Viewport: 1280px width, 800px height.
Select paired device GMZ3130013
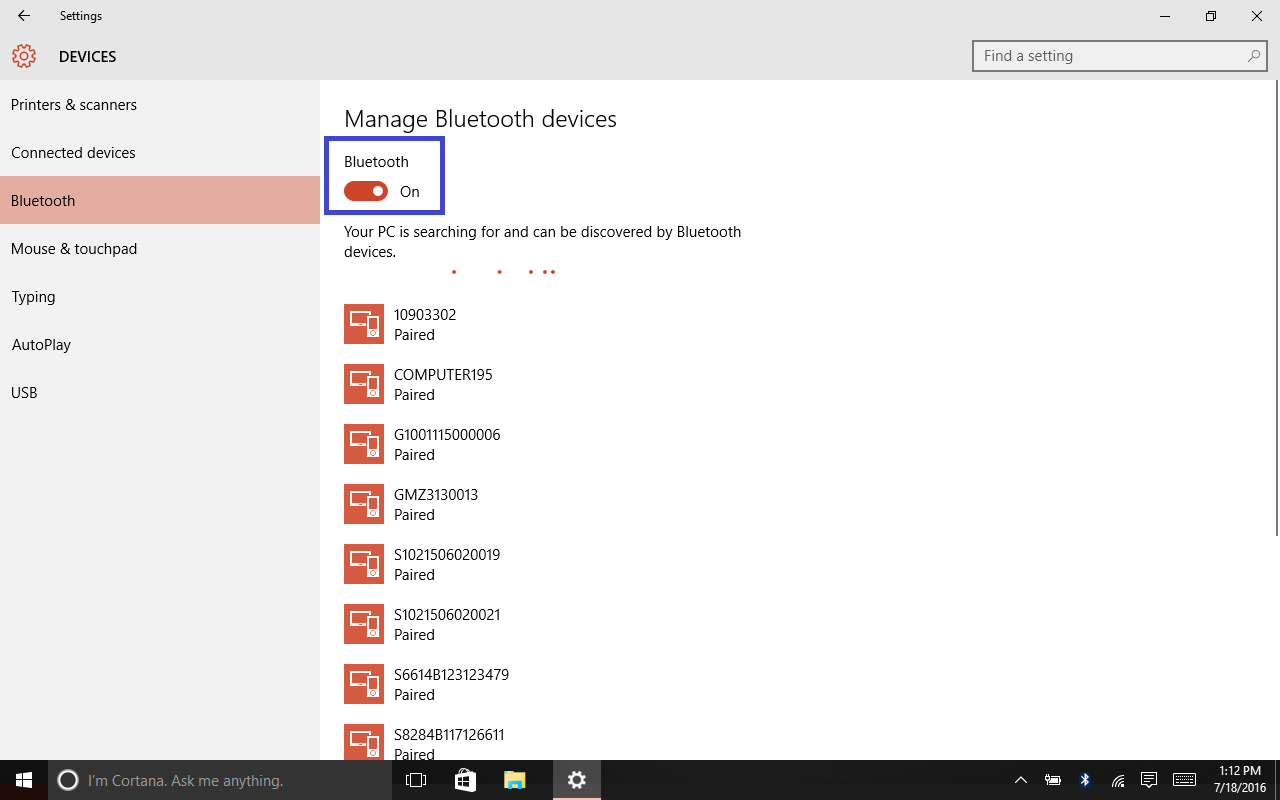(x=436, y=504)
